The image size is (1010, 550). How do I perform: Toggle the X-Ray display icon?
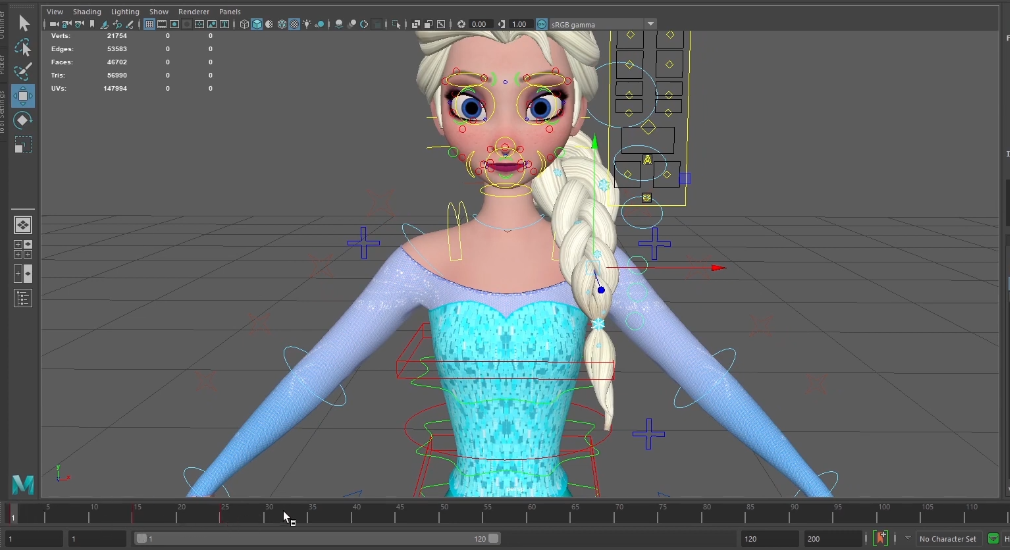[415, 24]
